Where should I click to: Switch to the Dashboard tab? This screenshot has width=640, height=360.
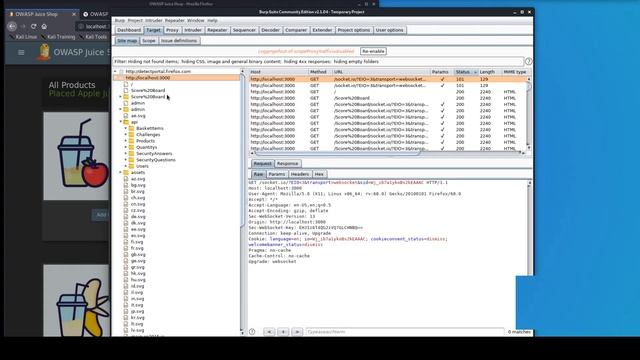pos(129,30)
